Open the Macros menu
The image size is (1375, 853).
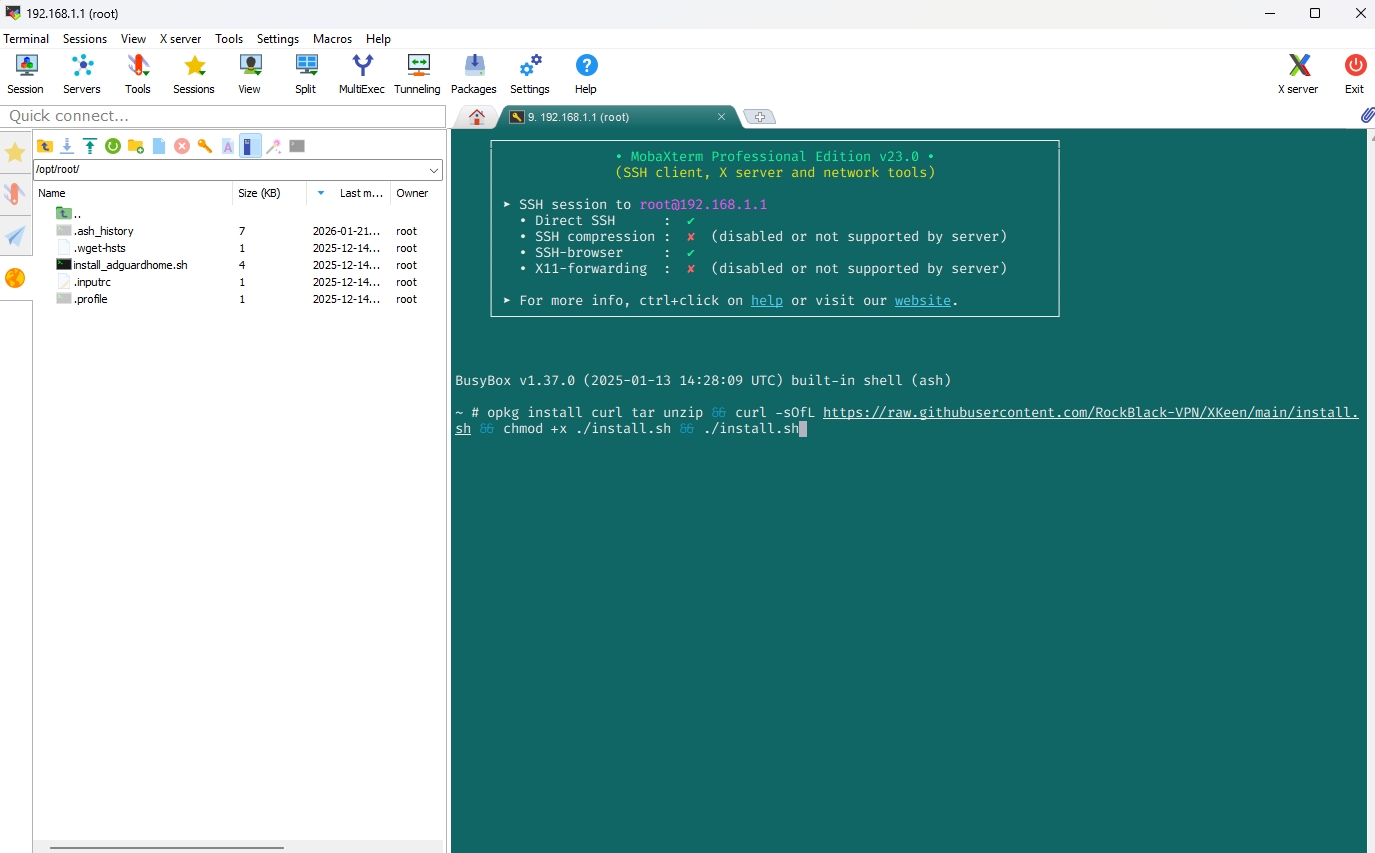(332, 39)
